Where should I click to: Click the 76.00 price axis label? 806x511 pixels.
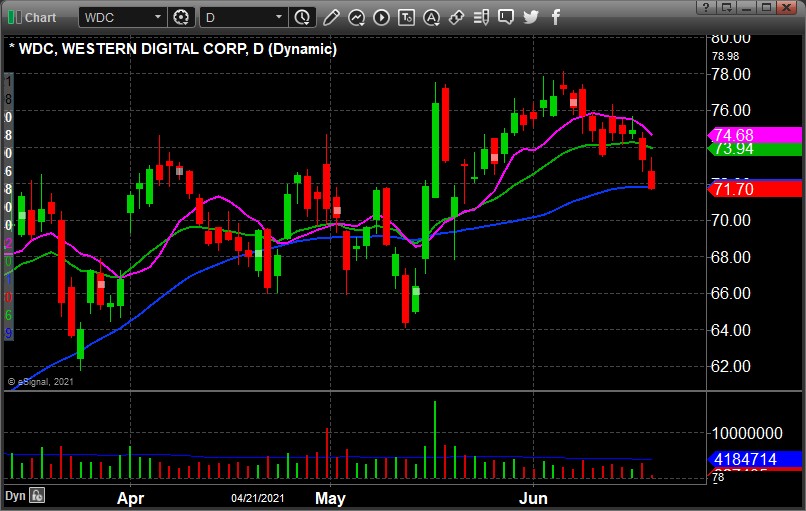pos(730,110)
